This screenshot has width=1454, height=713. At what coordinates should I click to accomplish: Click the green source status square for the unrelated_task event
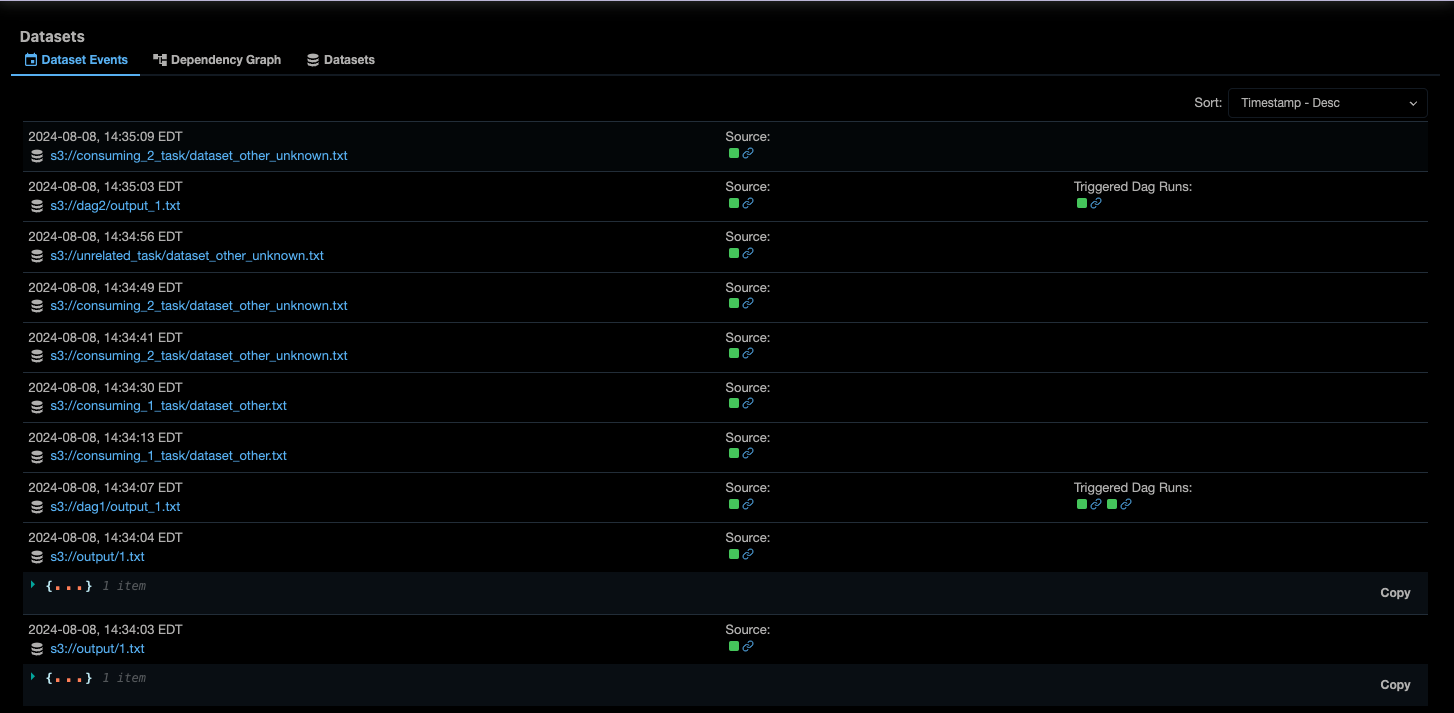[733, 253]
